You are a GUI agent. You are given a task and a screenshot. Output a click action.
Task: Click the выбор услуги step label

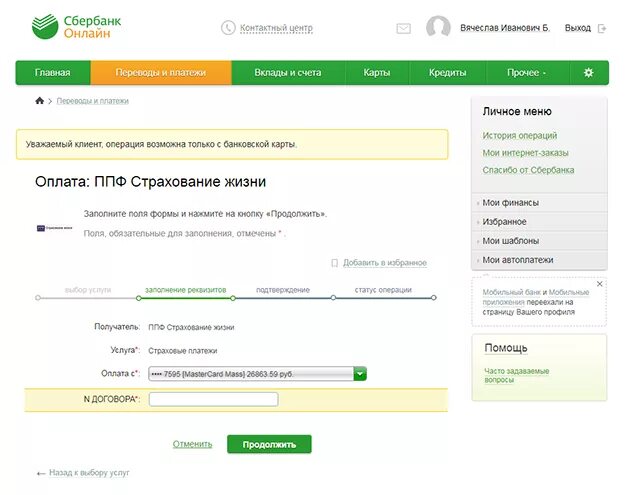coord(88,290)
